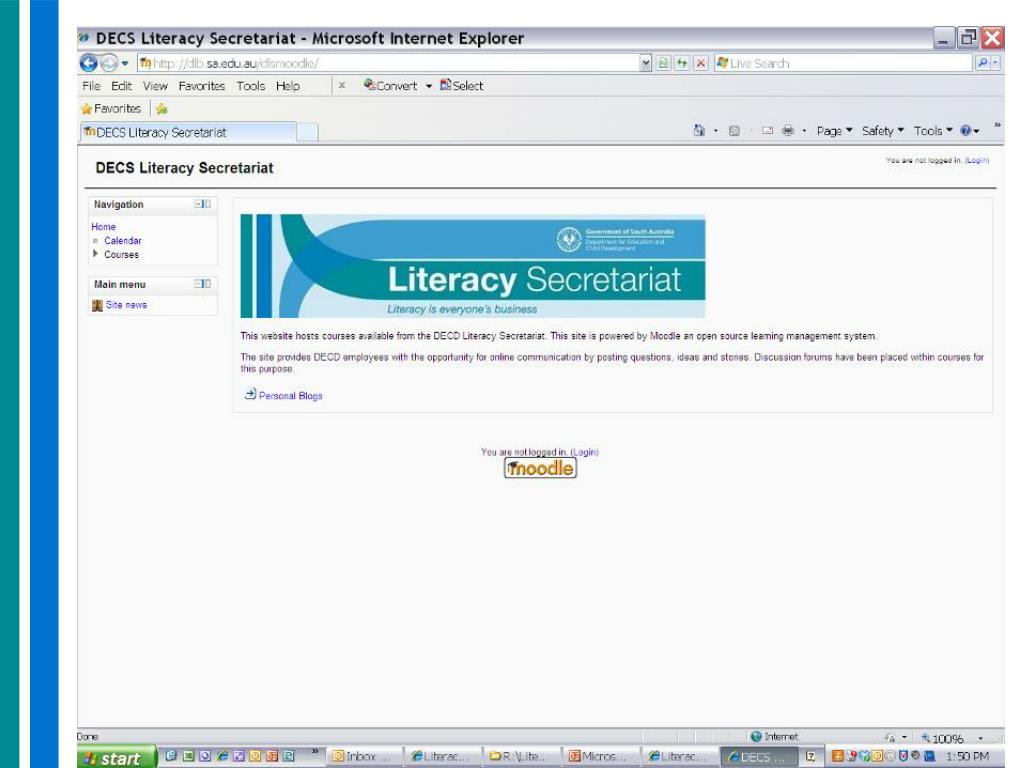Open the Page dropdown menu
This screenshot has height=768, width=1024.
point(835,131)
